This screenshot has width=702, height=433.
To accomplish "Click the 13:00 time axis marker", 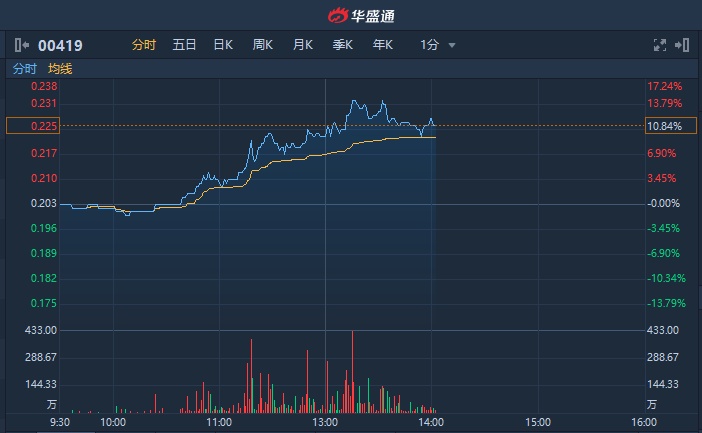I will [326, 423].
